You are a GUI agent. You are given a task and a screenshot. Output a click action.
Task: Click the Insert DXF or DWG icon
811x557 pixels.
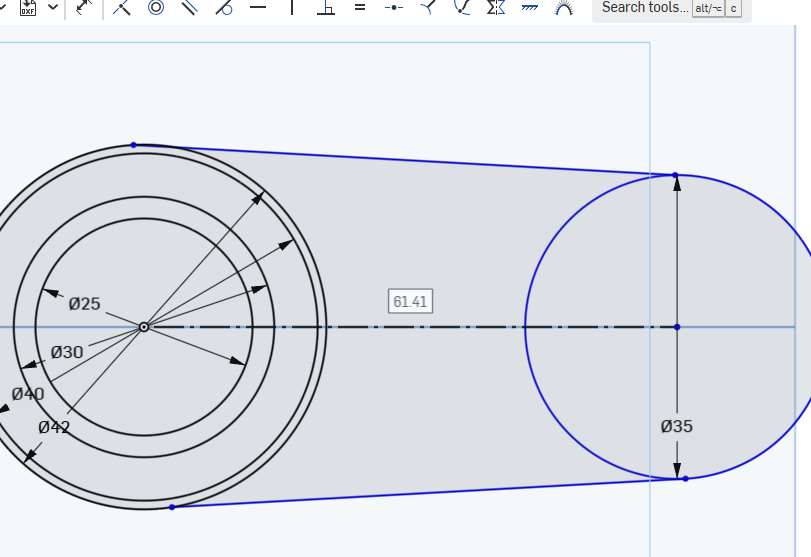tap(28, 7)
